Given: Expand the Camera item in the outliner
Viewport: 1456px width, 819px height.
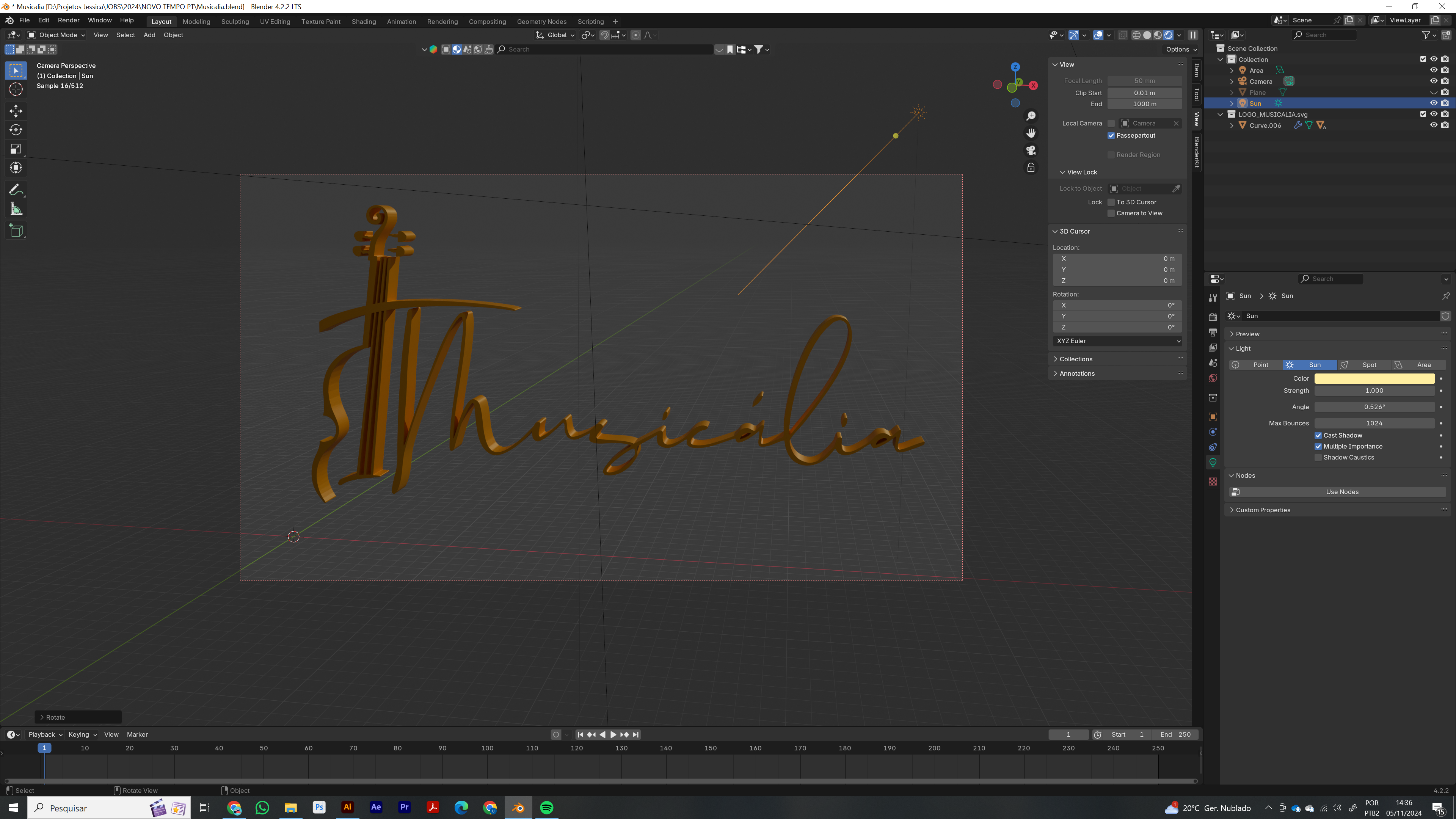Looking at the screenshot, I should [x=1232, y=82].
